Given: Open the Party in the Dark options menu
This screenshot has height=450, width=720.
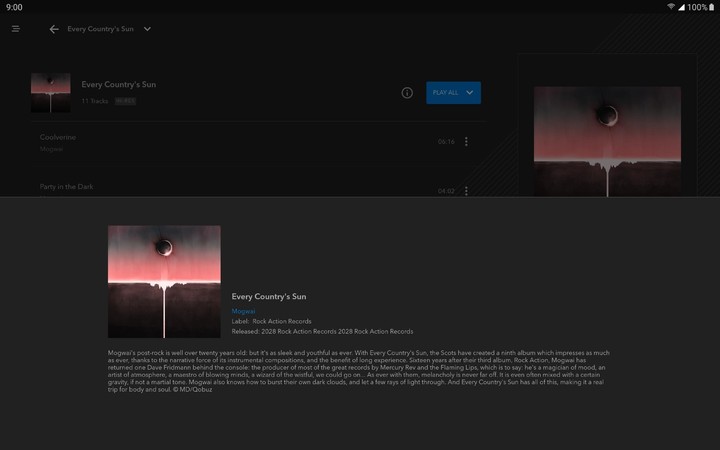Looking at the screenshot, I should click(x=466, y=190).
